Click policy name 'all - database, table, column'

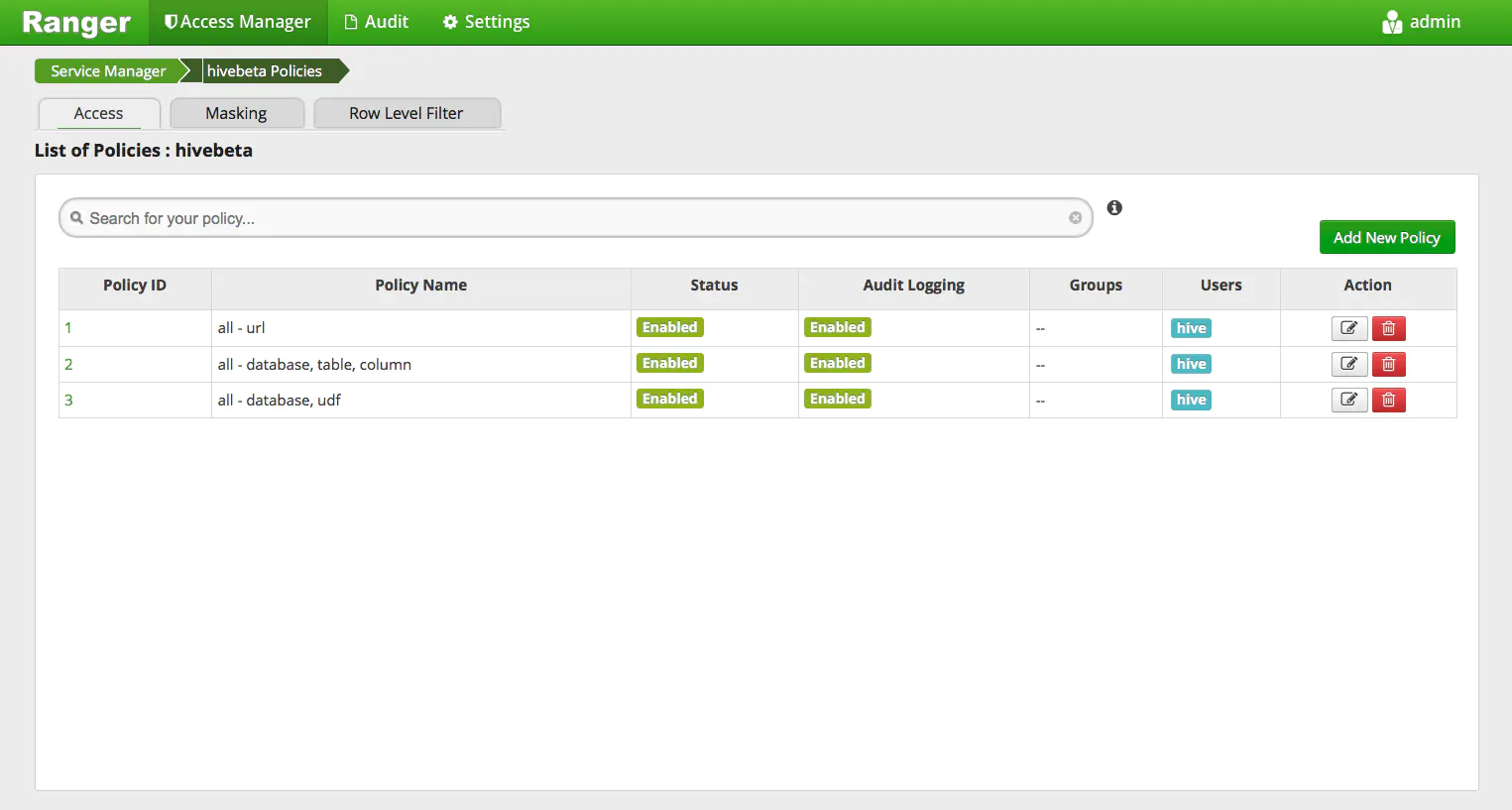(x=314, y=364)
